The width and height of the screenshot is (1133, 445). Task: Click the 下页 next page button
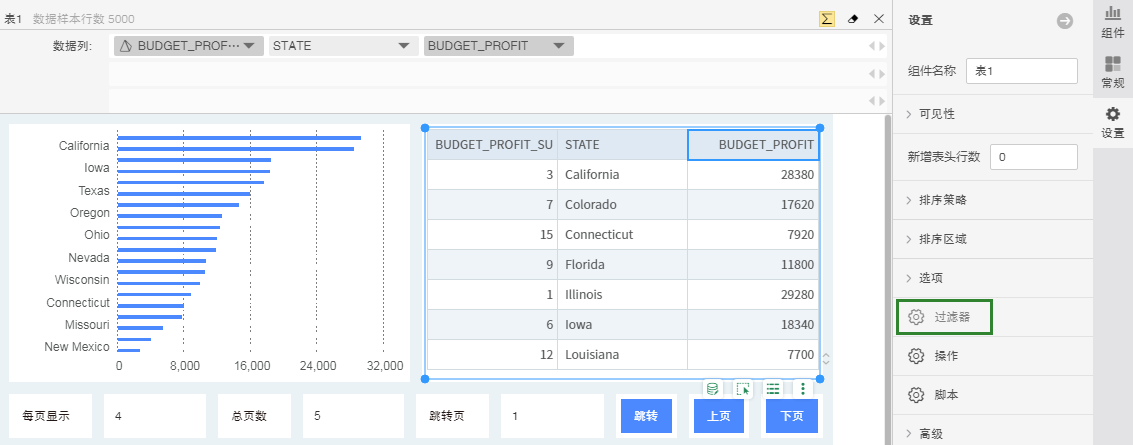(791, 416)
